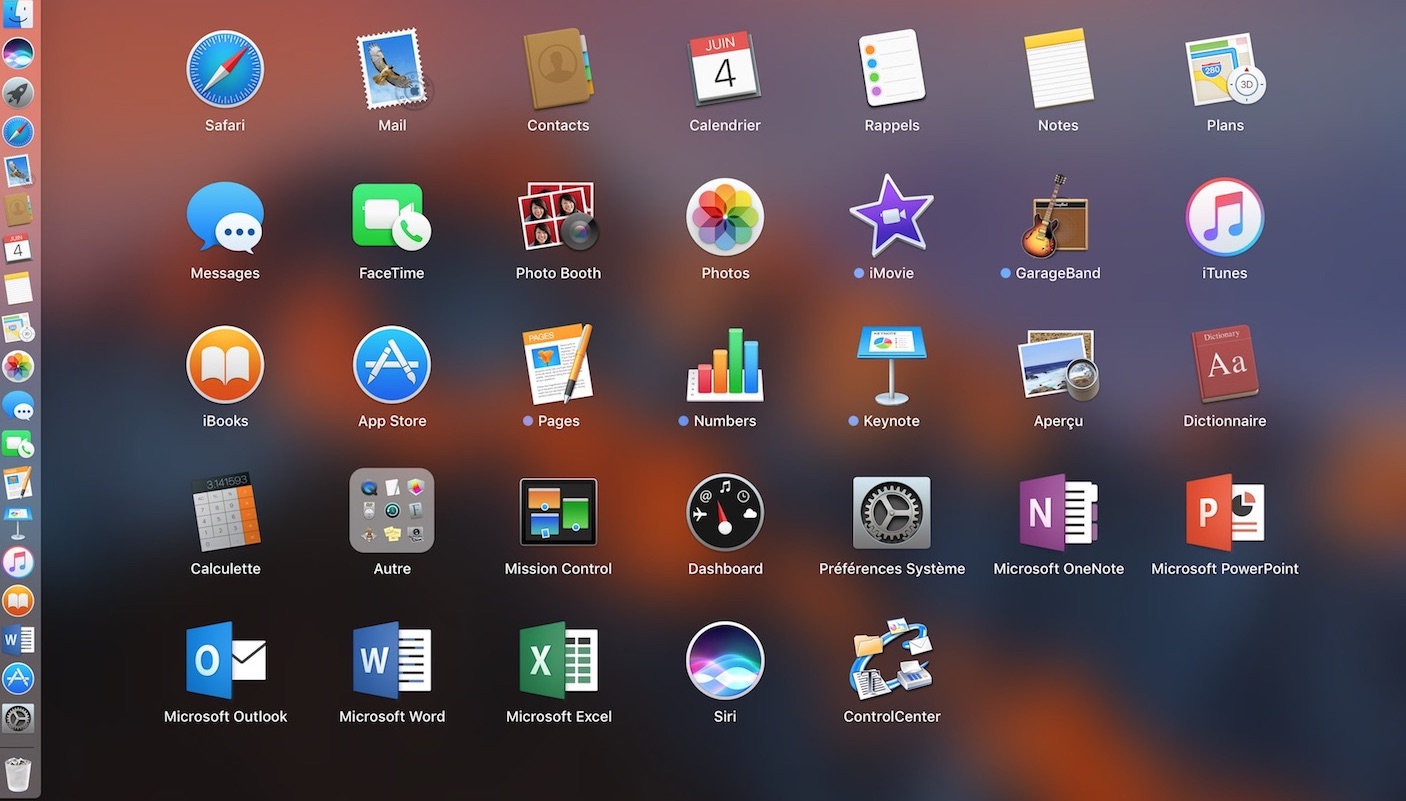
Task: Launch the Mail app
Action: click(x=392, y=69)
